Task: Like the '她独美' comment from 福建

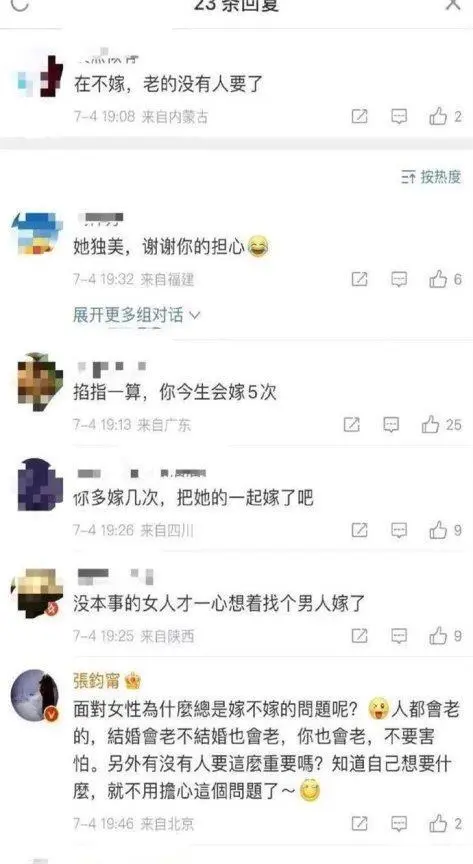Action: click(x=445, y=280)
